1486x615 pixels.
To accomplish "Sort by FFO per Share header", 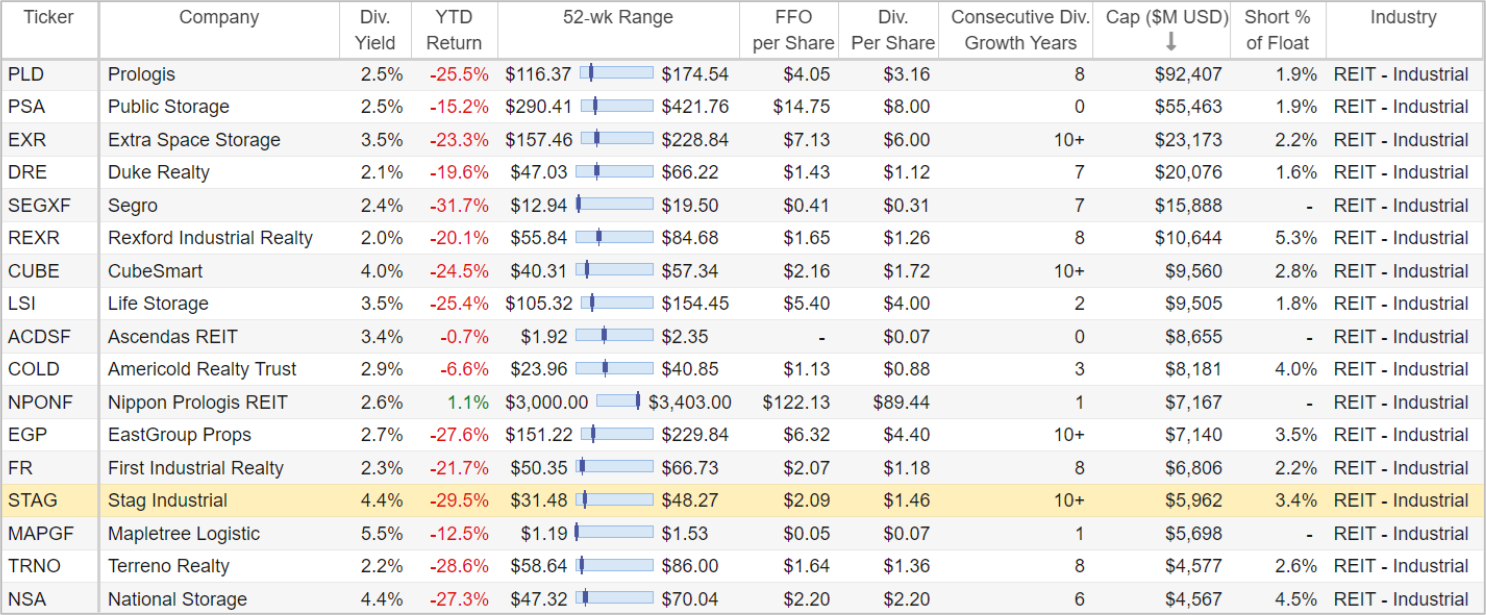I will pyautogui.click(x=793, y=30).
